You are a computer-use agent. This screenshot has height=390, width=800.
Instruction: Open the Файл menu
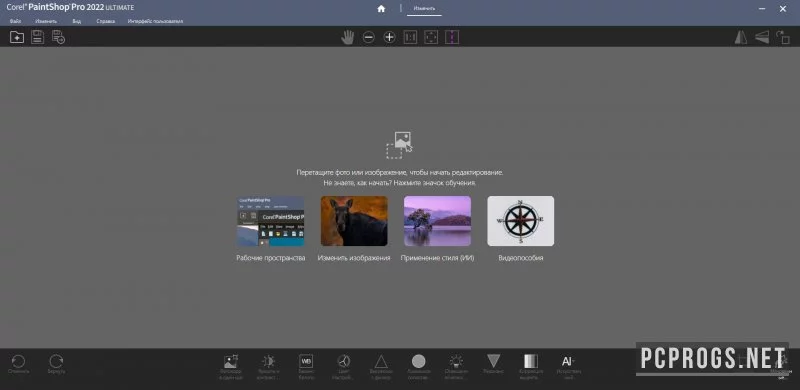click(15, 21)
